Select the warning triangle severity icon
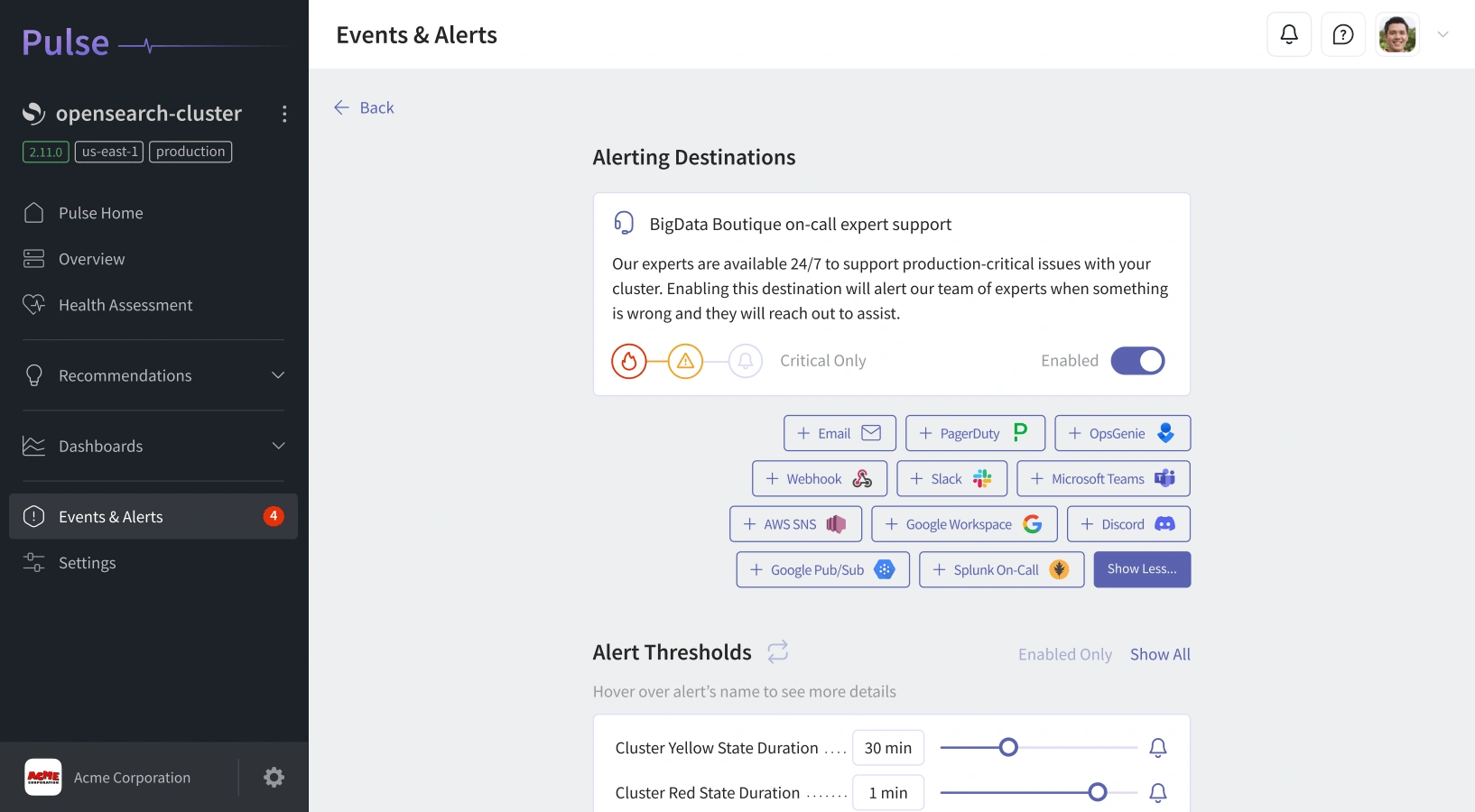 click(x=686, y=361)
